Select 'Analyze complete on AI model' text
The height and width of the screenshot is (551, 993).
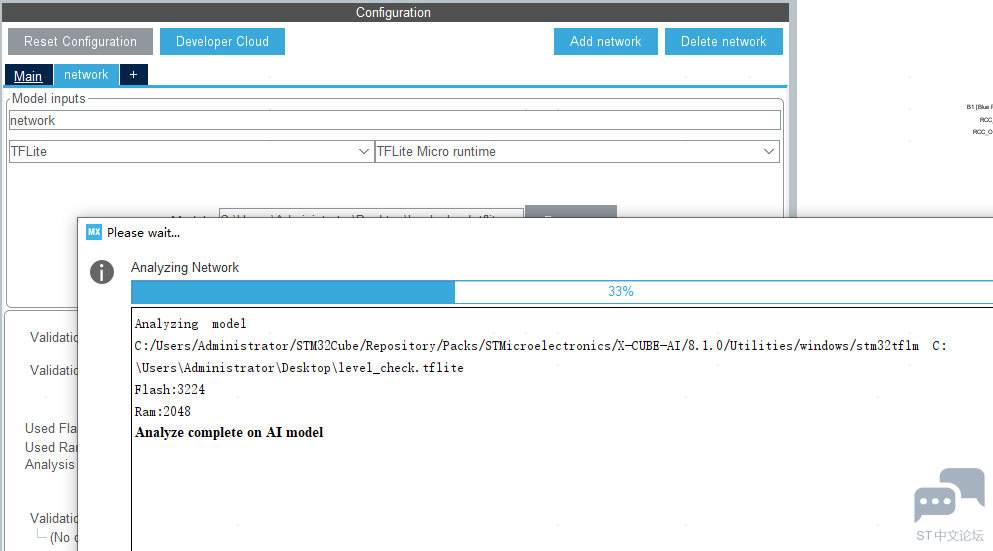[229, 433]
